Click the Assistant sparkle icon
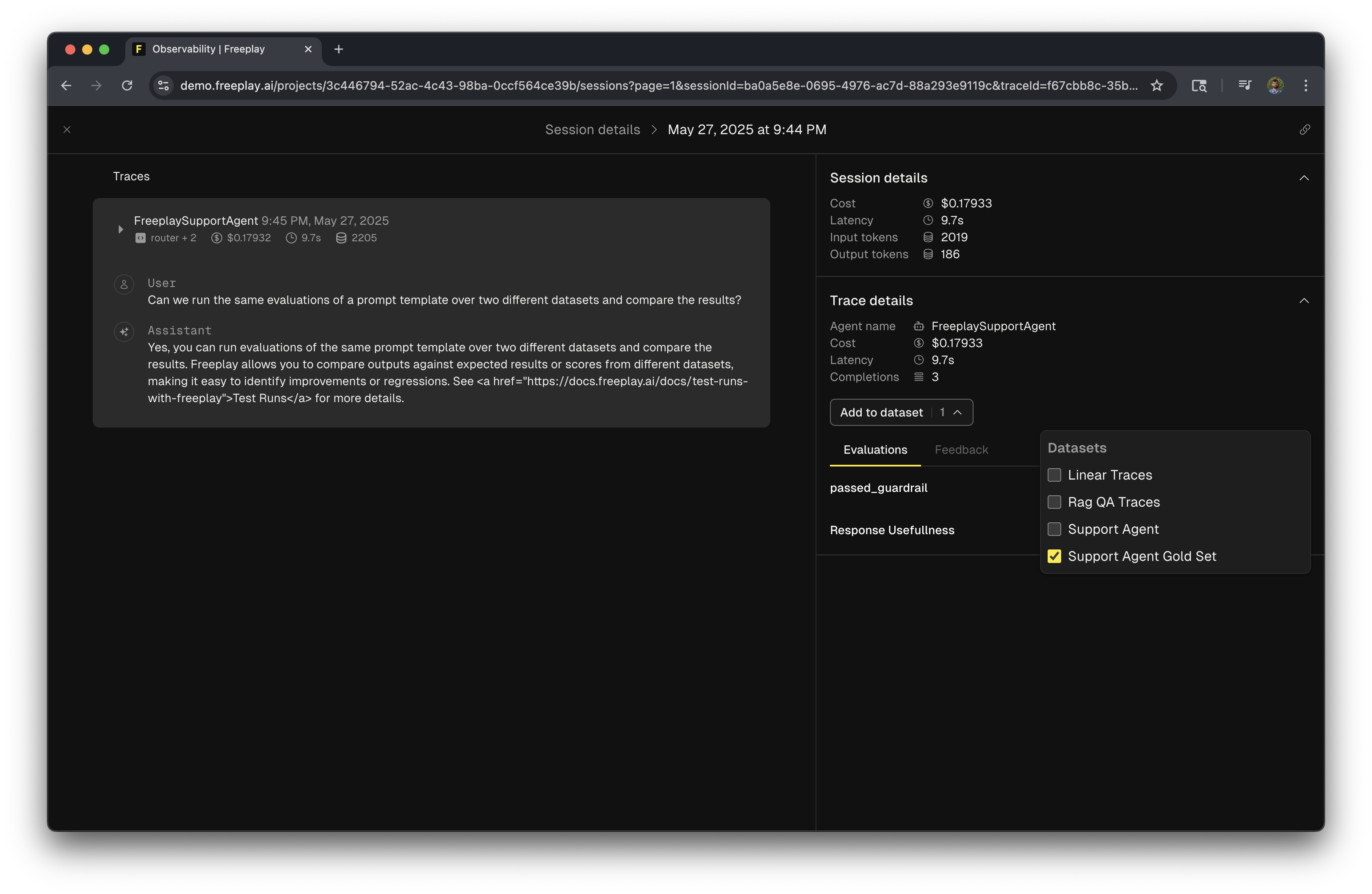 [124, 331]
